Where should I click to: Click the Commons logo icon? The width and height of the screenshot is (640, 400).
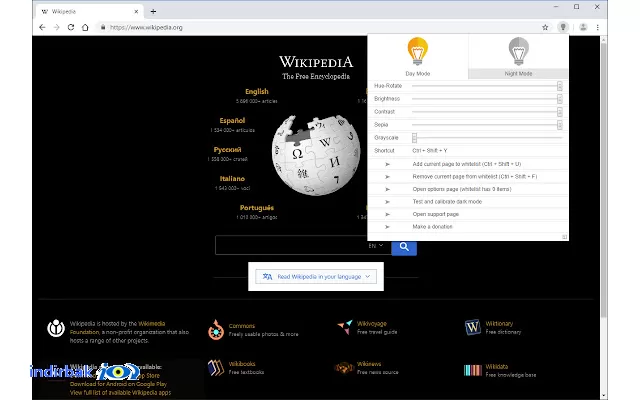tap(216, 330)
